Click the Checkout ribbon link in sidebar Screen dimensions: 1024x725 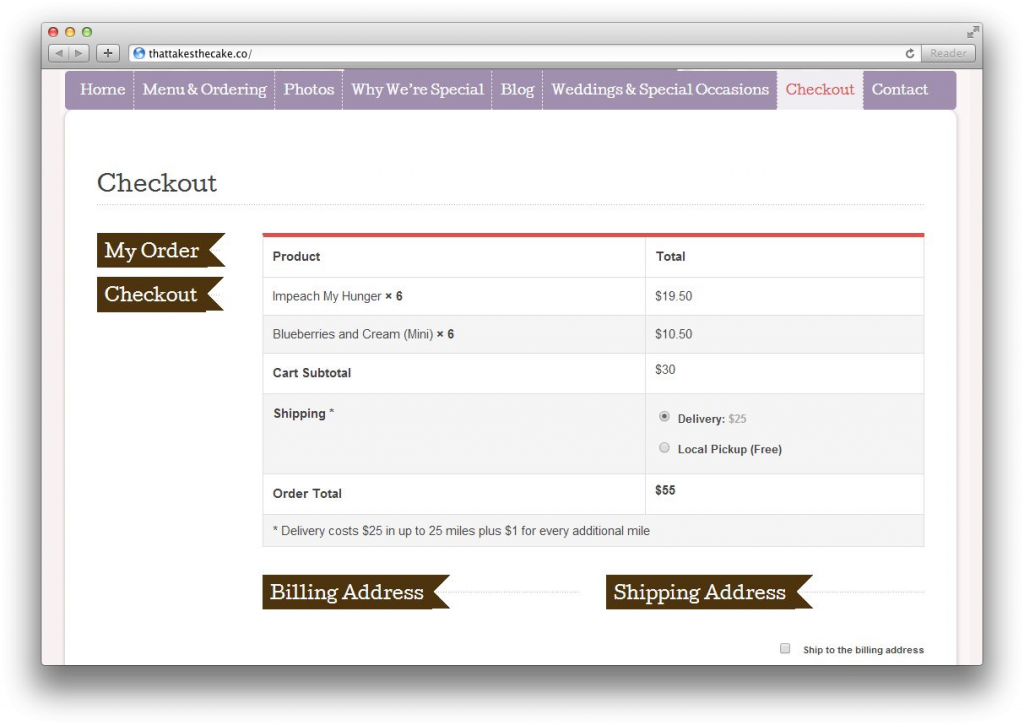tap(152, 294)
